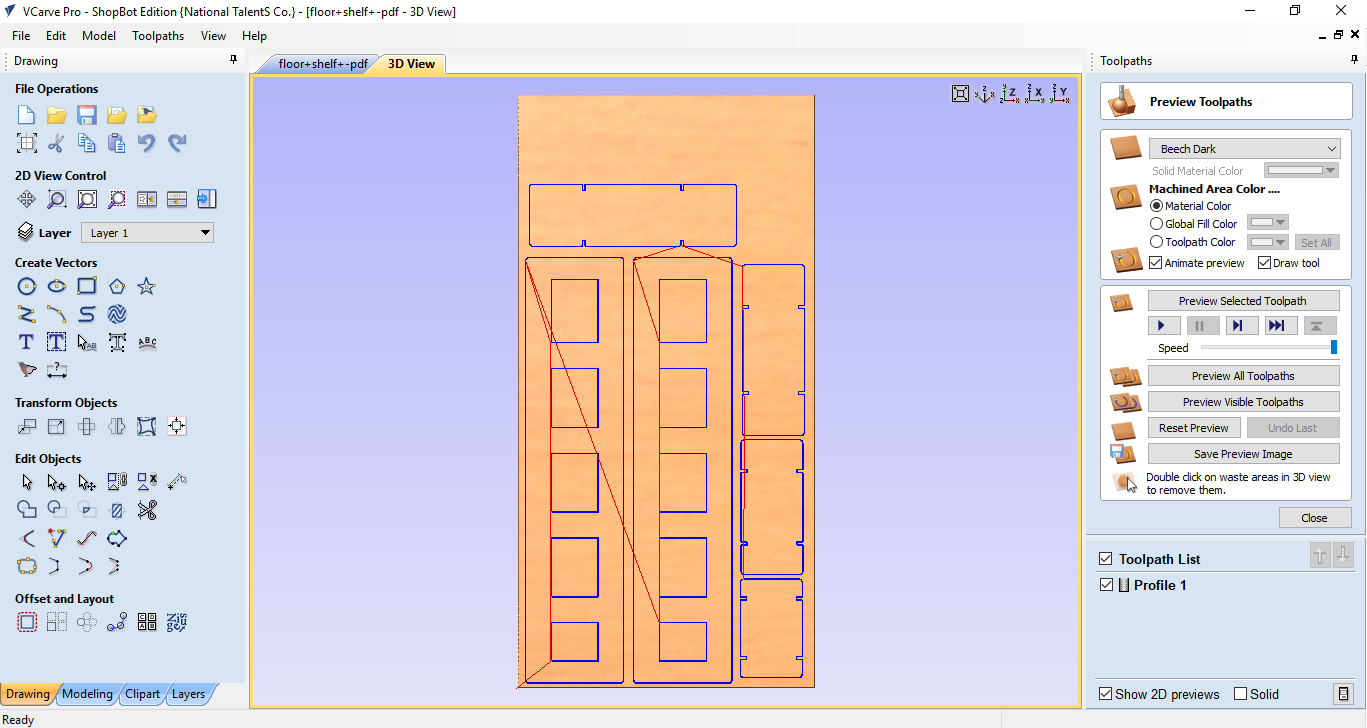Click the Weld vectors icon
The image size is (1367, 728).
click(x=27, y=511)
